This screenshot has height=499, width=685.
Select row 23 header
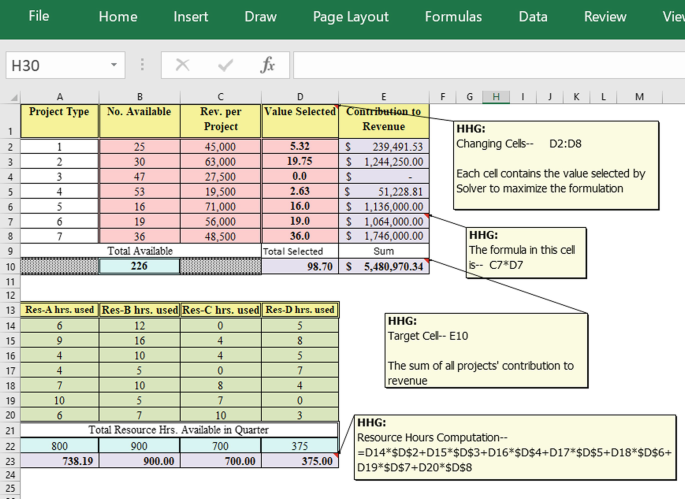click(10, 461)
